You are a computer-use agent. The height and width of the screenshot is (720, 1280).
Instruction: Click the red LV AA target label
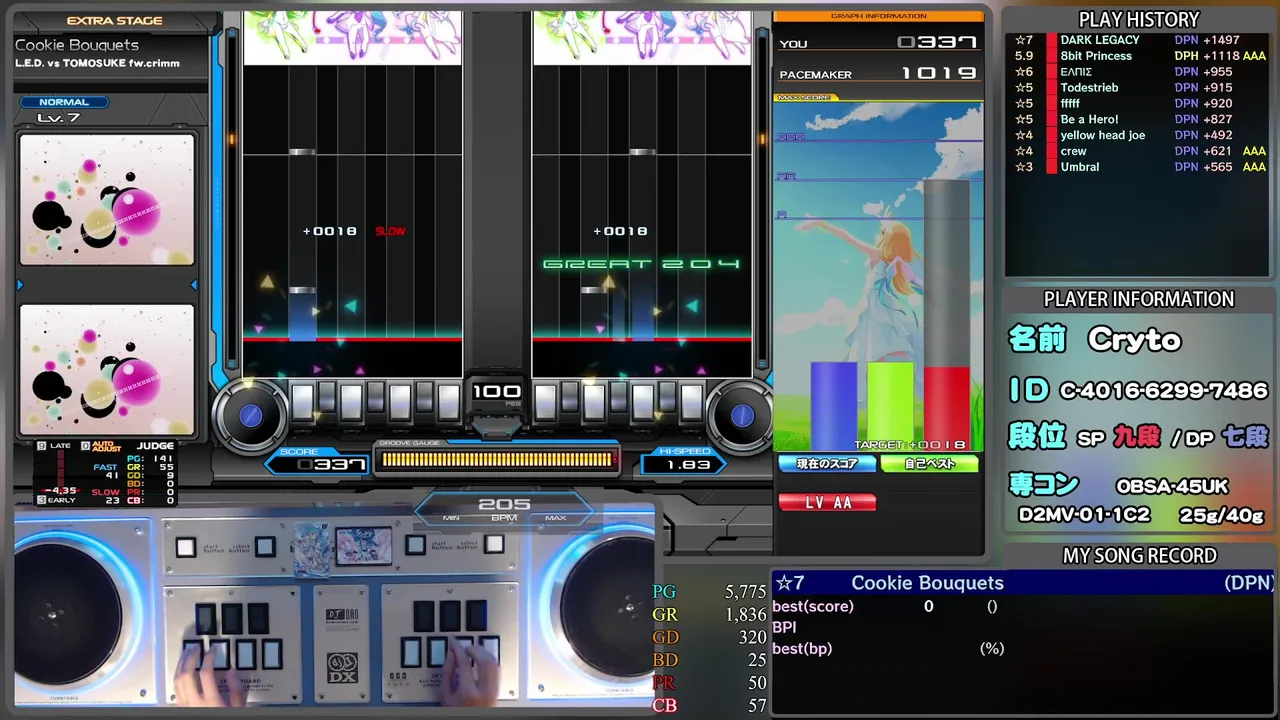coord(827,502)
